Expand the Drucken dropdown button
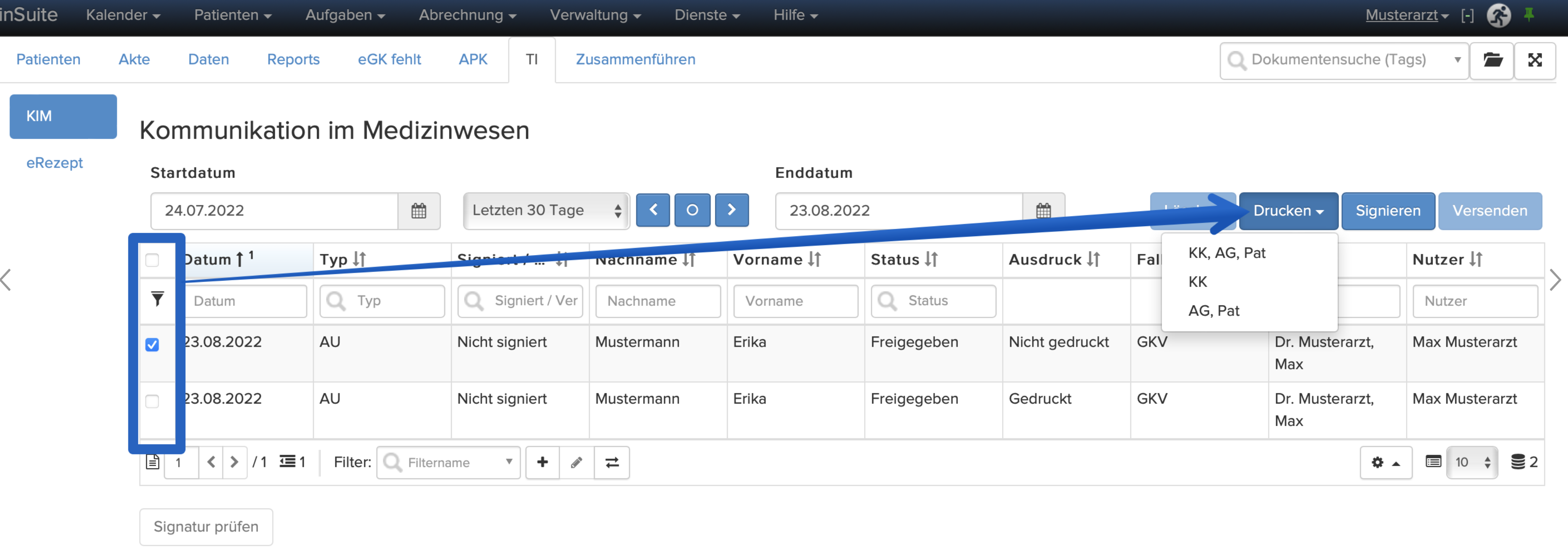Screen dimensions: 1568x558 tap(1288, 211)
